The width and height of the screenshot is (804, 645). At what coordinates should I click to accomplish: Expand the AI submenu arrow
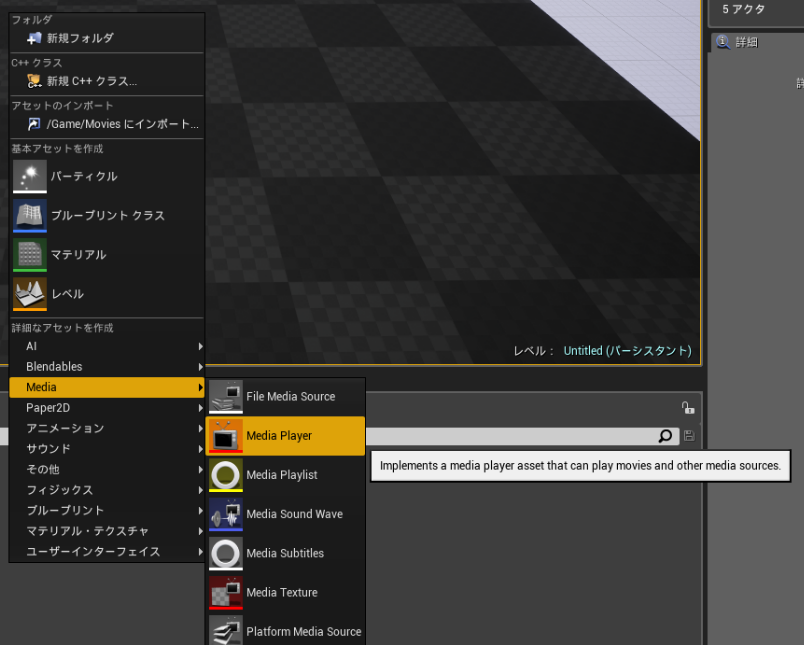pyautogui.click(x=200, y=347)
